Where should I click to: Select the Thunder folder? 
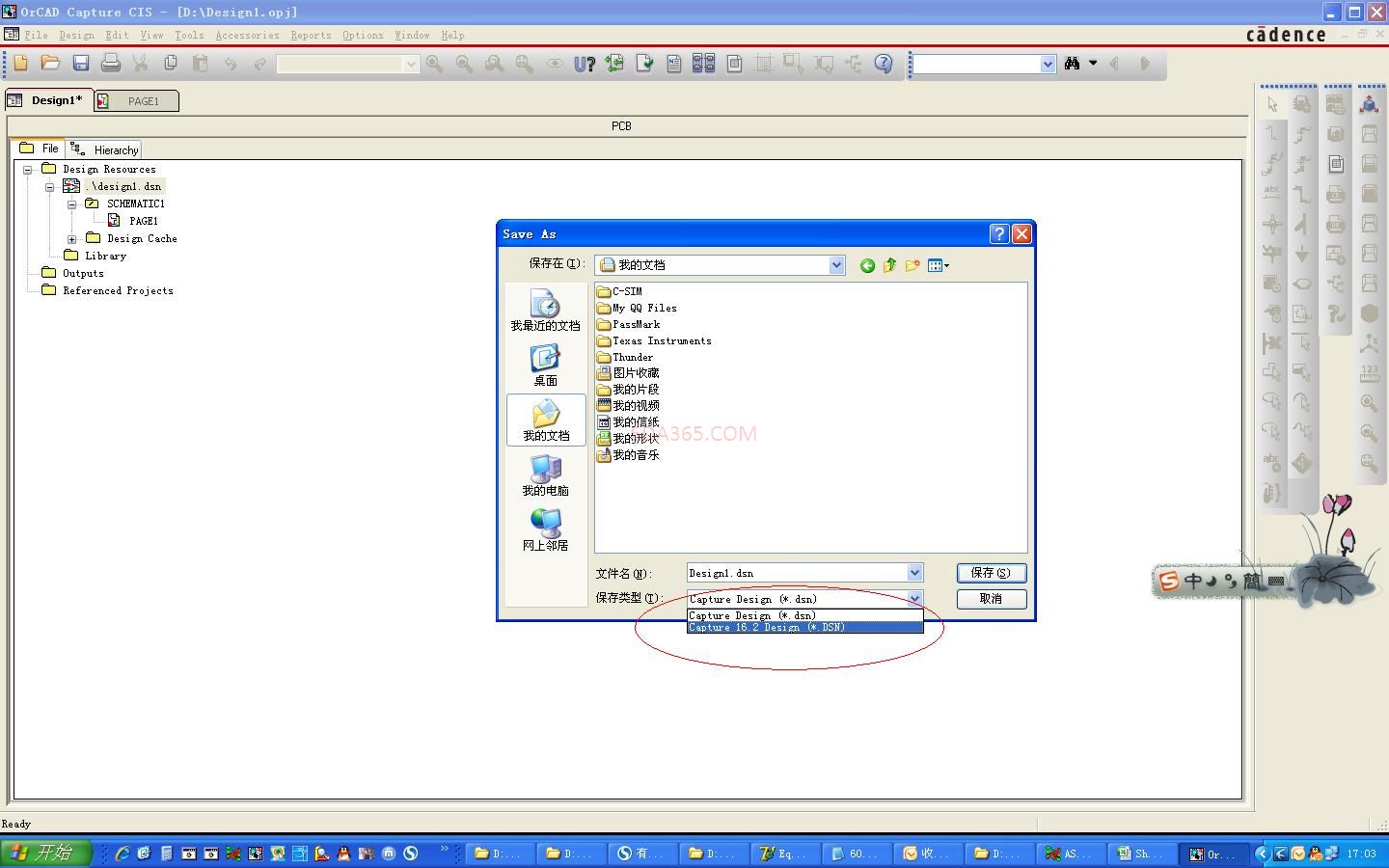click(625, 358)
